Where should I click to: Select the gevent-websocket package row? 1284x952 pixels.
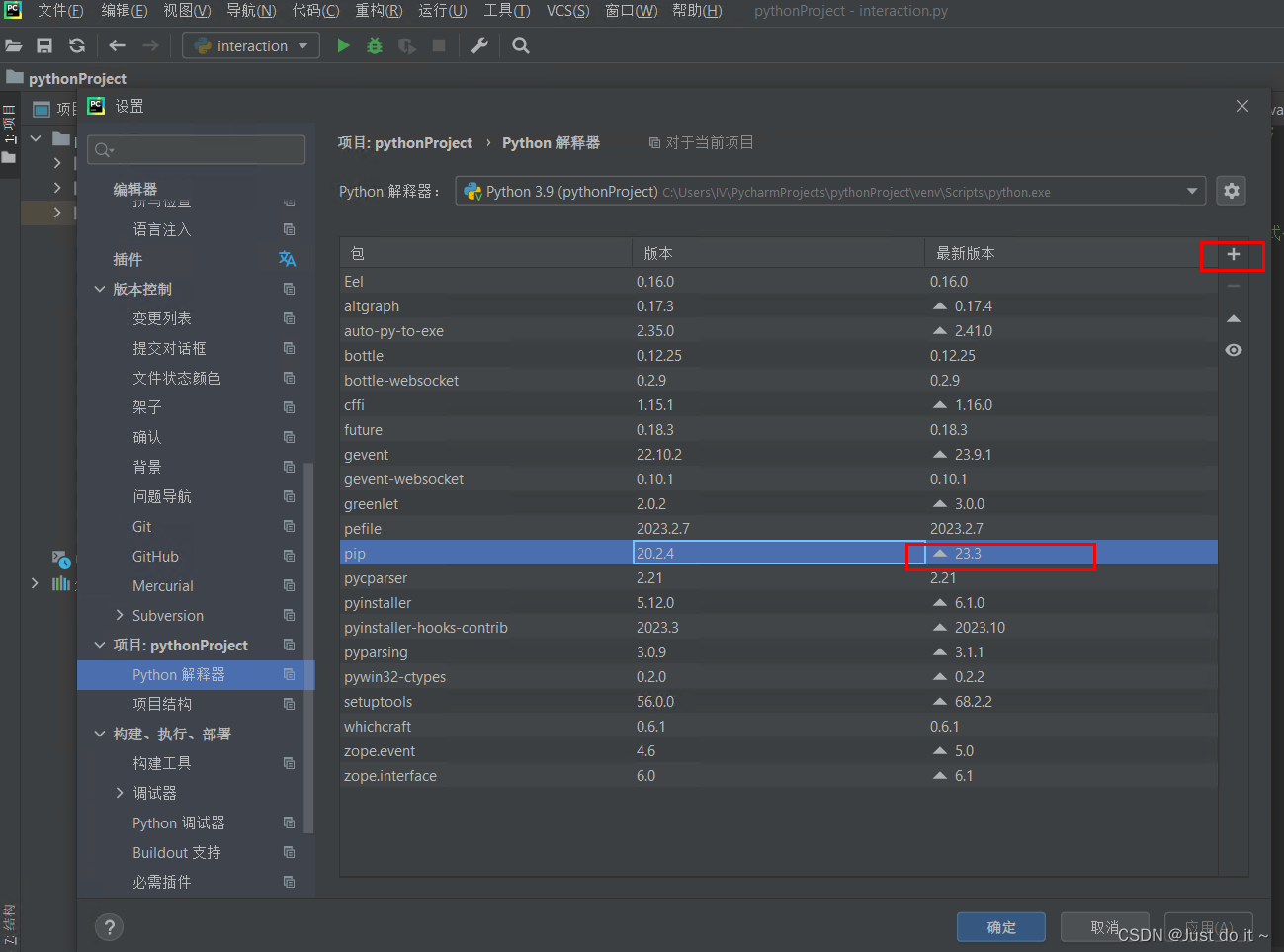click(779, 479)
